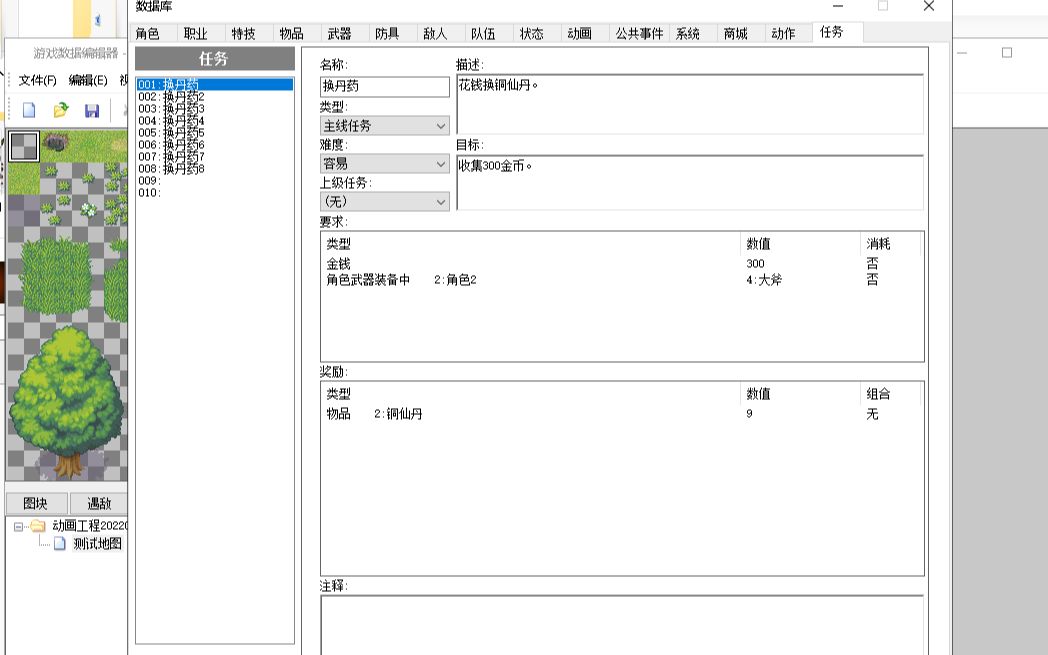The image size is (1048, 655).
Task: Click inside the 名称 field showing 换丹药
Action: [385, 87]
